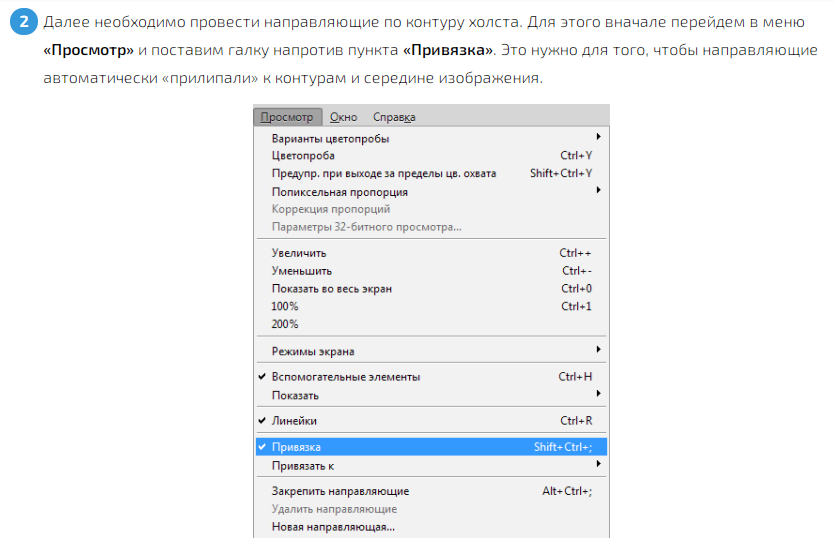Expand Попиксельная пропорция submenu arrow

tap(598, 190)
